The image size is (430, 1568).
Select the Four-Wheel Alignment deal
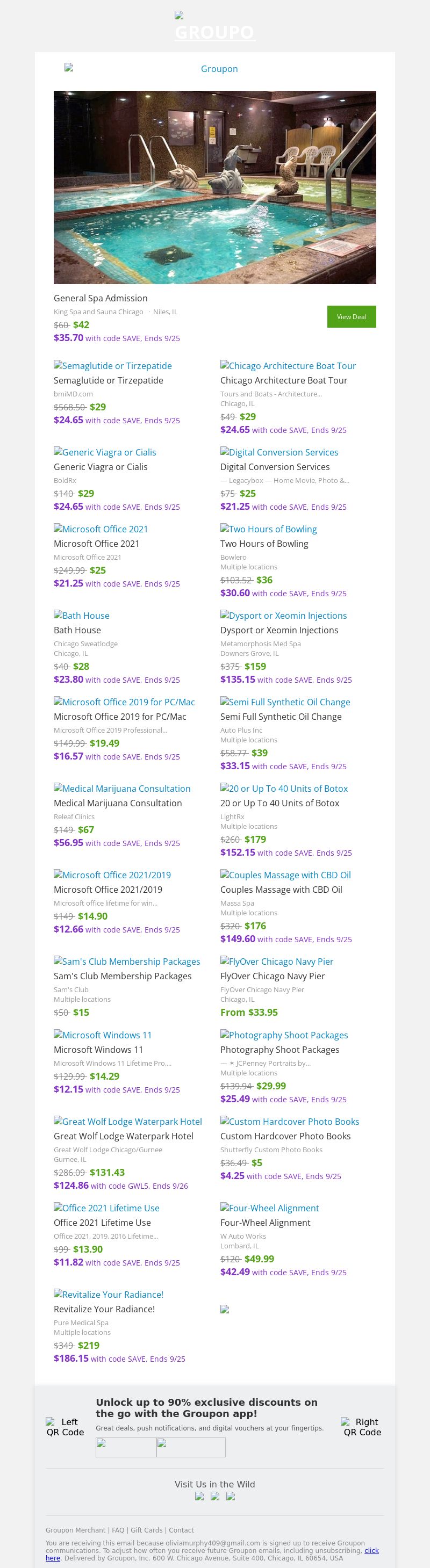pyautogui.click(x=269, y=1208)
